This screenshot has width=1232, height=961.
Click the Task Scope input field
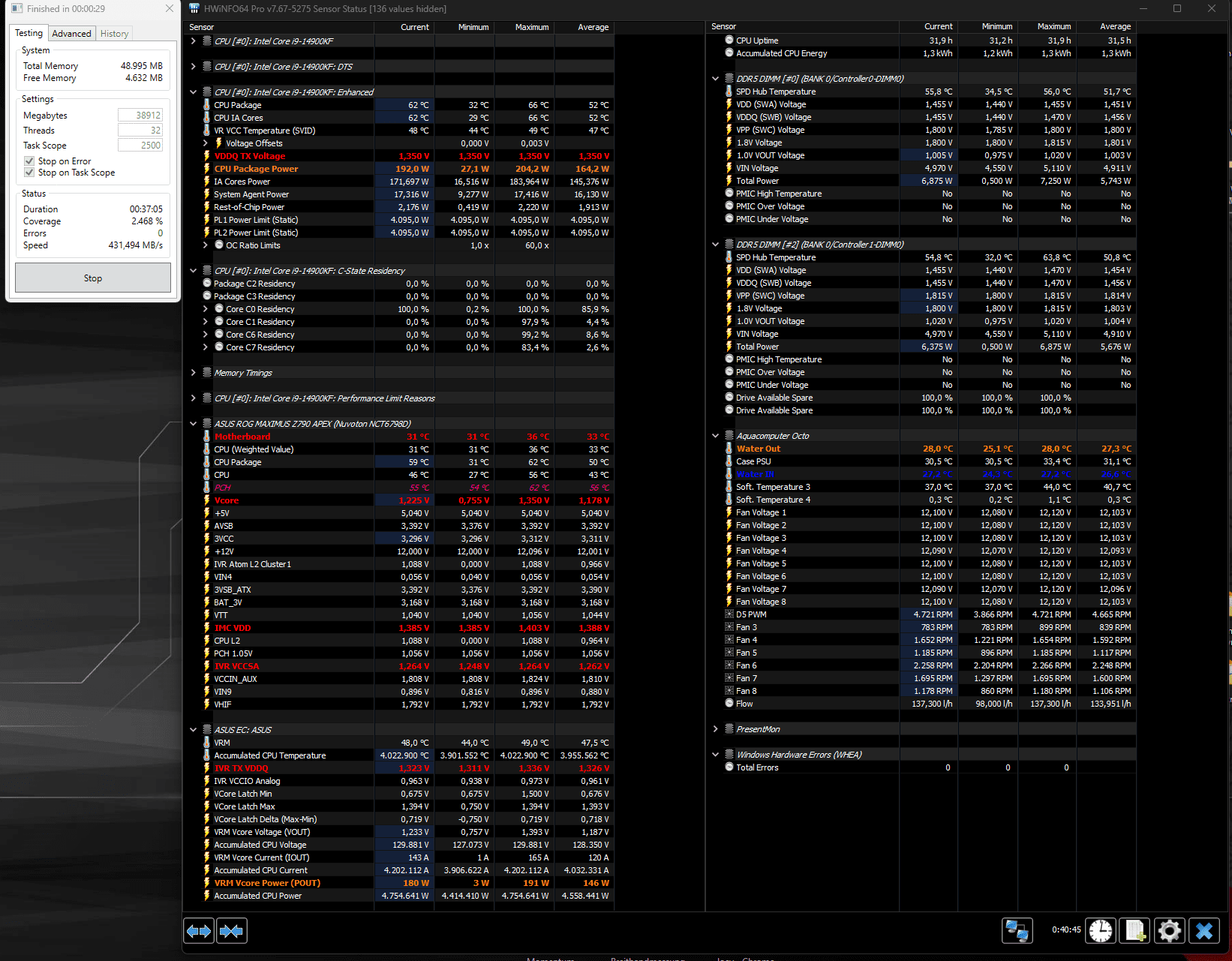(140, 145)
